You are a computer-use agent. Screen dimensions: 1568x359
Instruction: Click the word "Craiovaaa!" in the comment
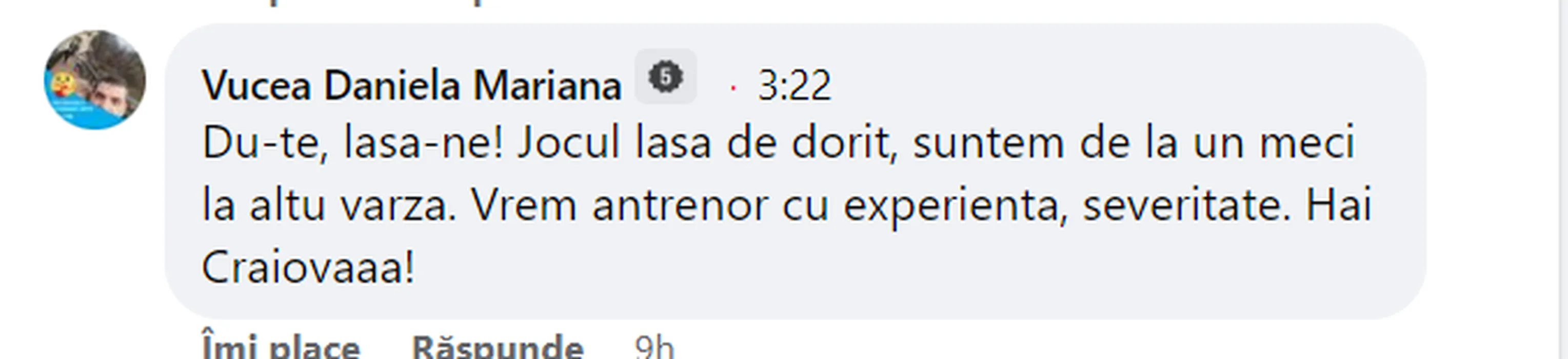tap(309, 268)
